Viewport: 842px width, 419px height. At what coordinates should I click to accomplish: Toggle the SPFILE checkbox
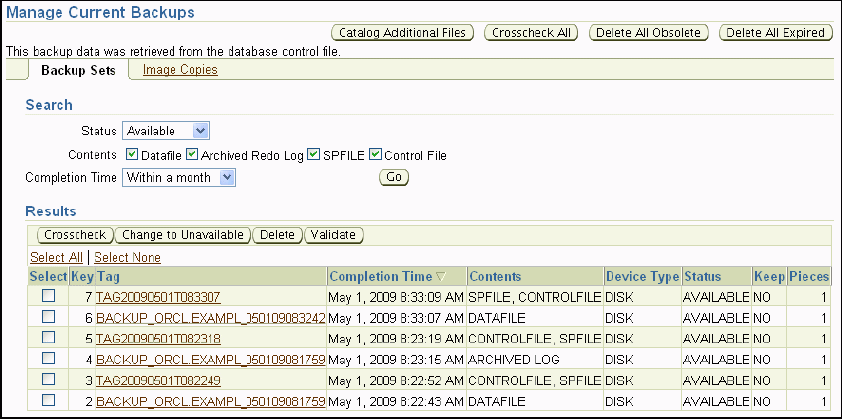pos(314,155)
